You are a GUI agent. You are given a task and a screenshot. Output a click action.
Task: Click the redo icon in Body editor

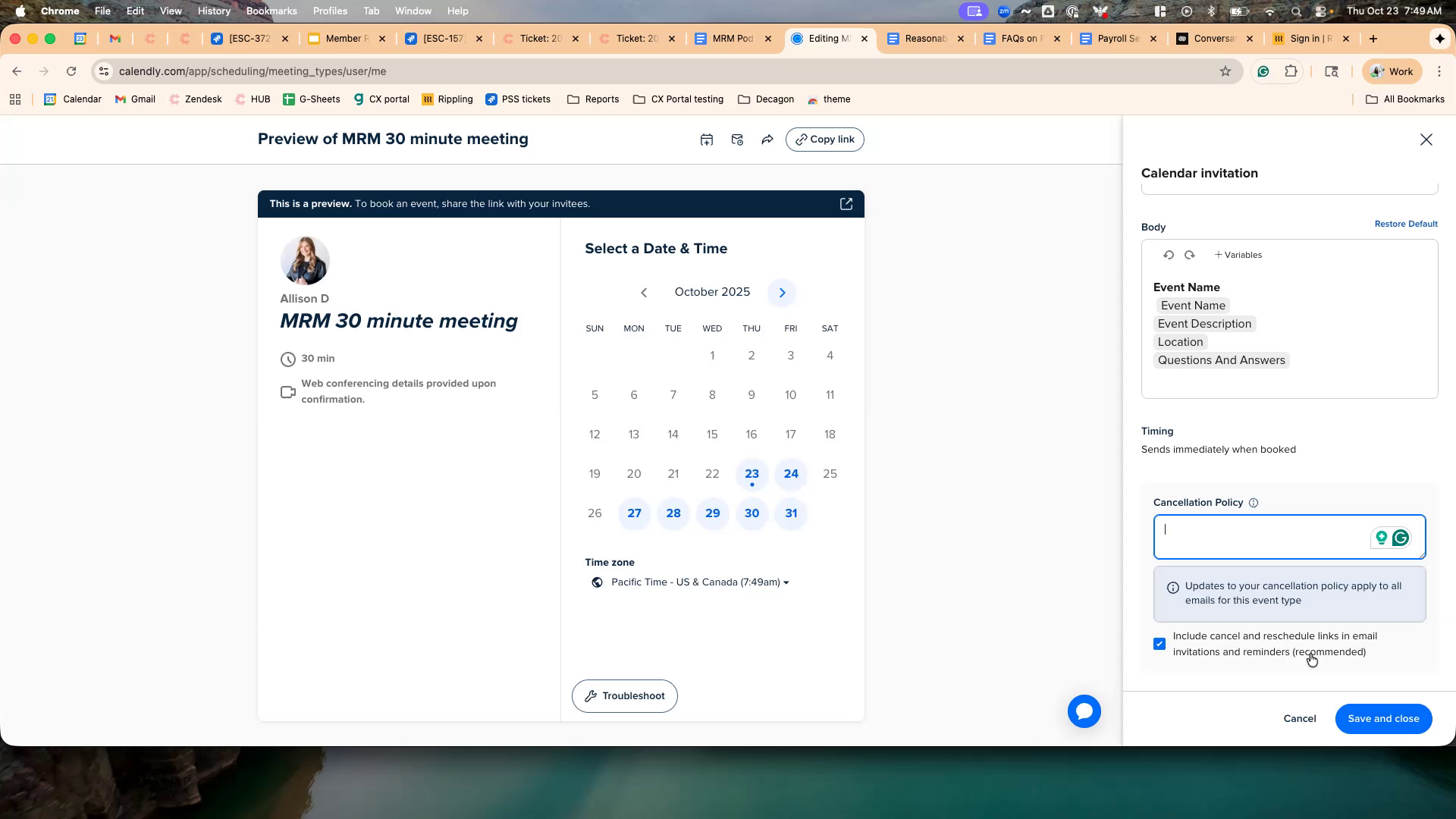point(1189,256)
